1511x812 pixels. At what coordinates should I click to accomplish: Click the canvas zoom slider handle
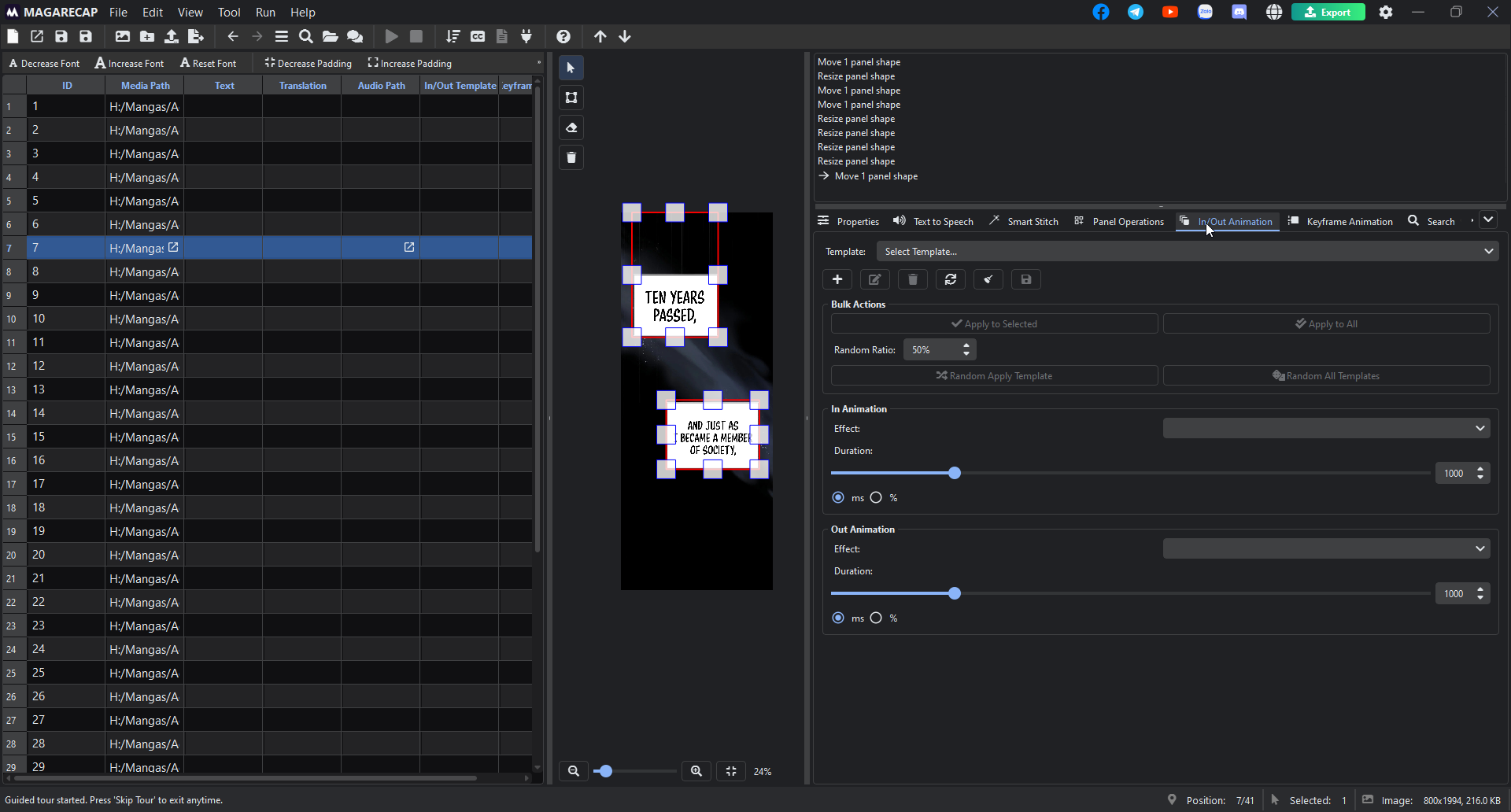[605, 771]
